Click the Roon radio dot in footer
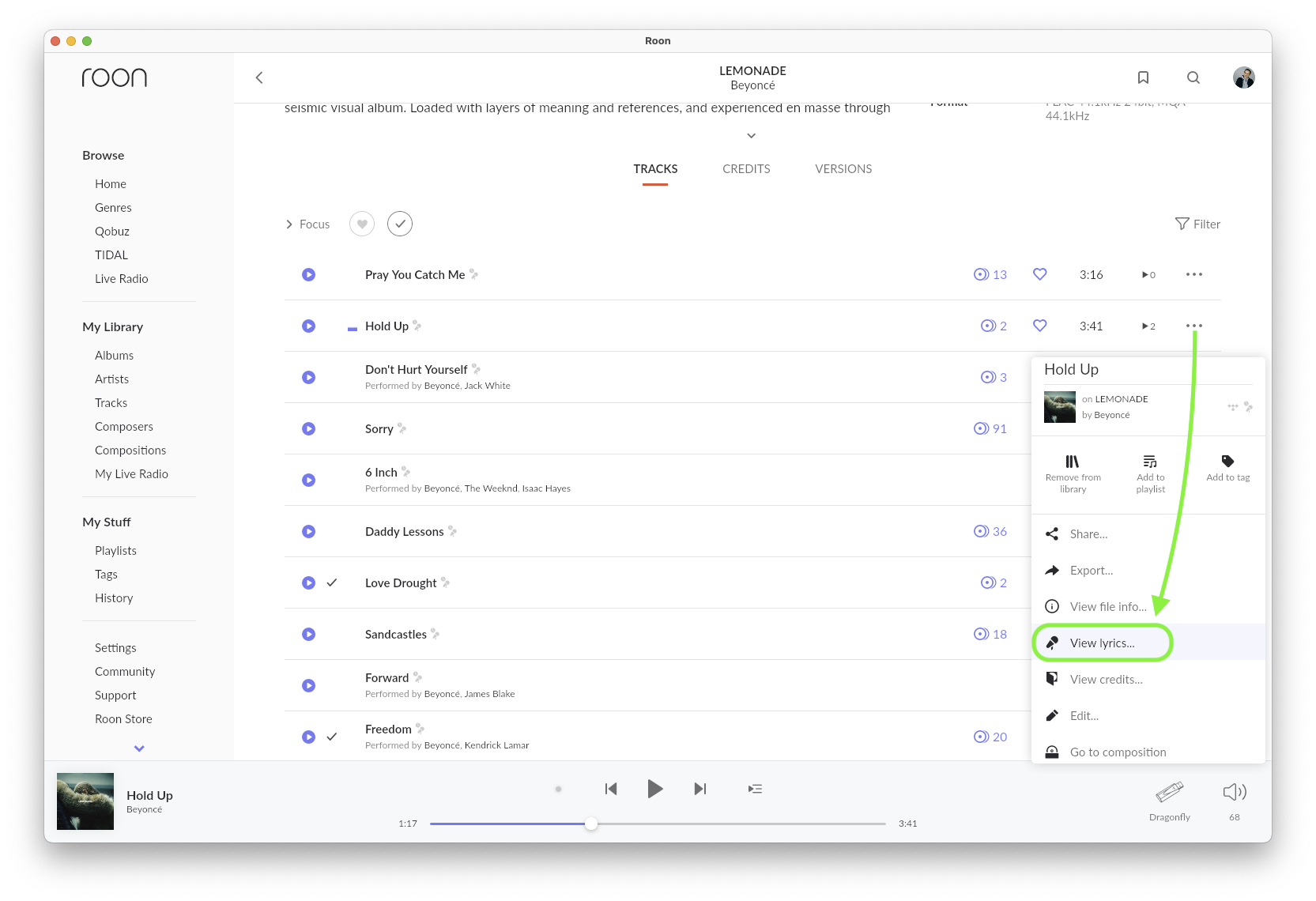 coord(558,789)
